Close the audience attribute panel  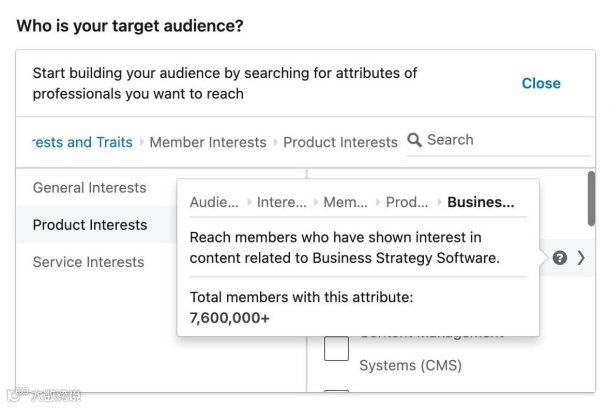(541, 84)
